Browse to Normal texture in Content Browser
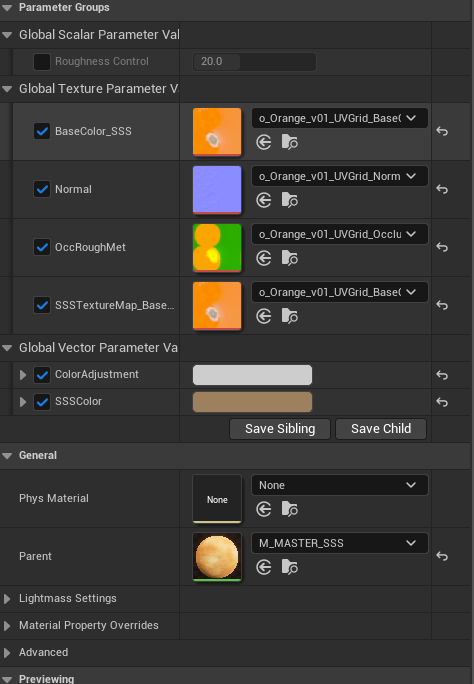The image size is (474, 684). pyautogui.click(x=290, y=200)
